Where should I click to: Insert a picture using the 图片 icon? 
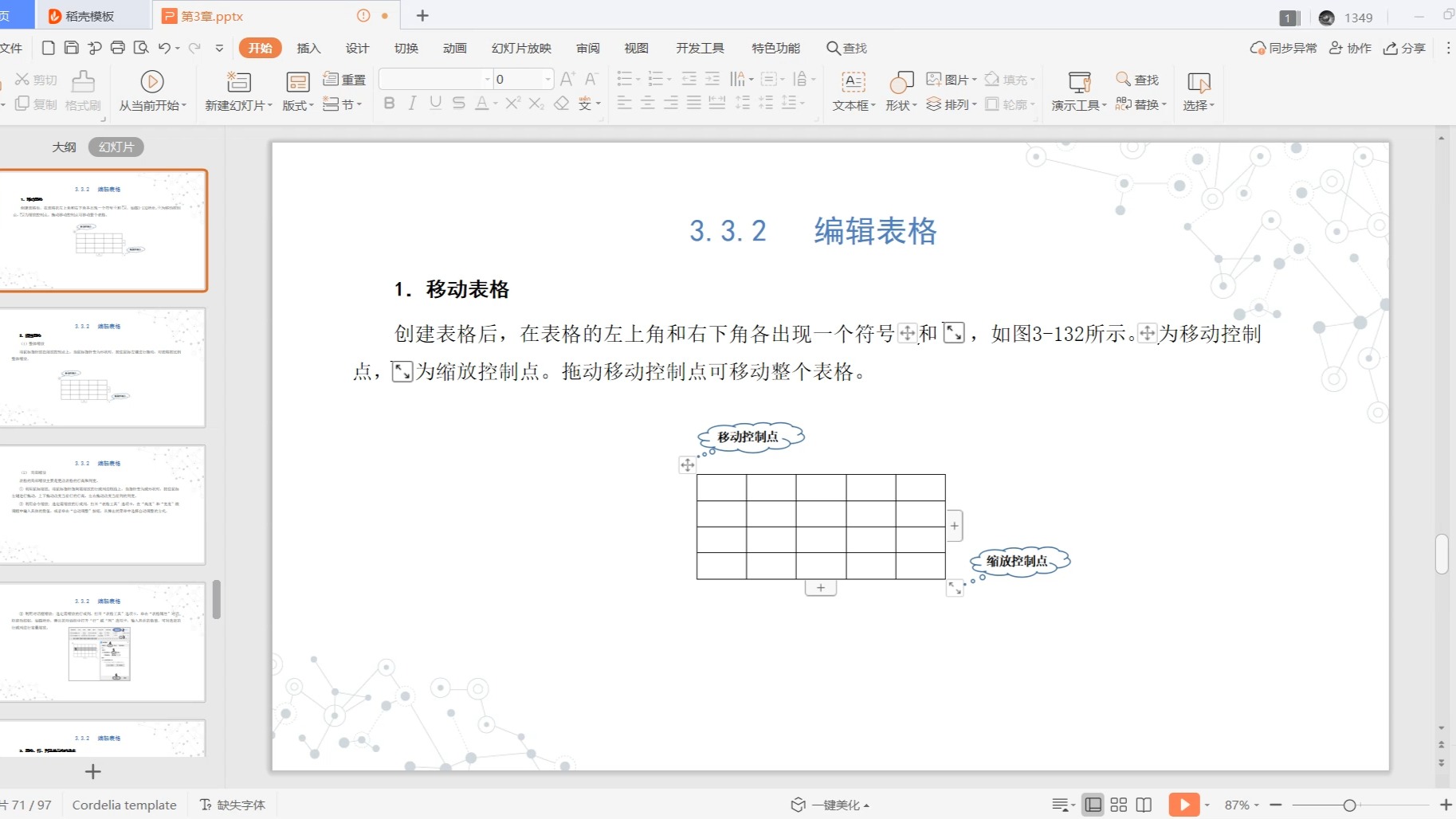(954, 79)
